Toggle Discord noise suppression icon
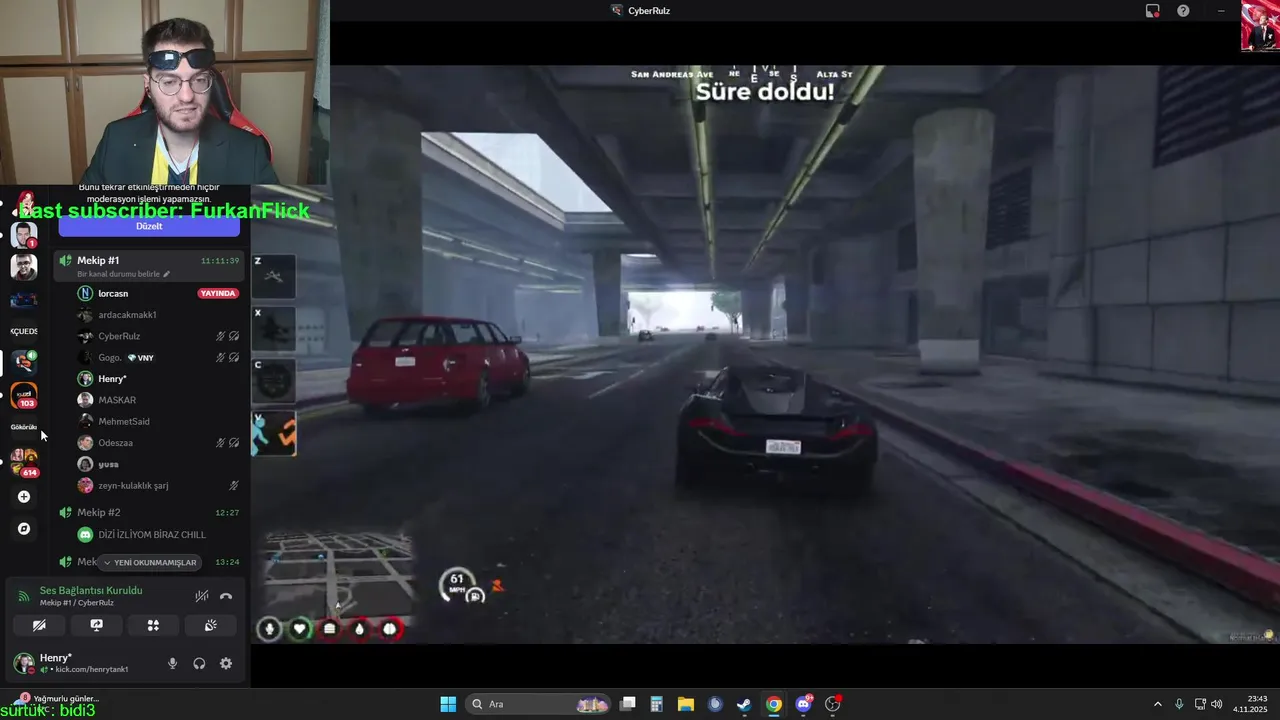This screenshot has width=1280, height=720. click(x=201, y=596)
